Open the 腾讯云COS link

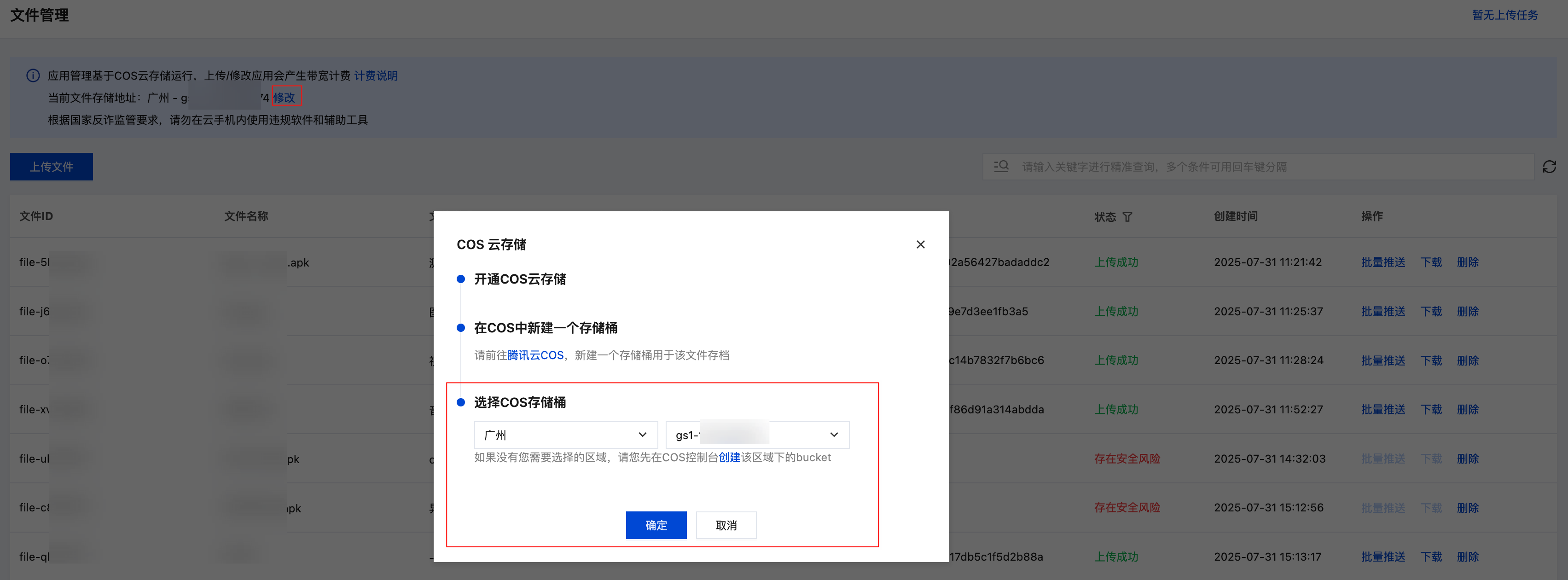click(535, 355)
